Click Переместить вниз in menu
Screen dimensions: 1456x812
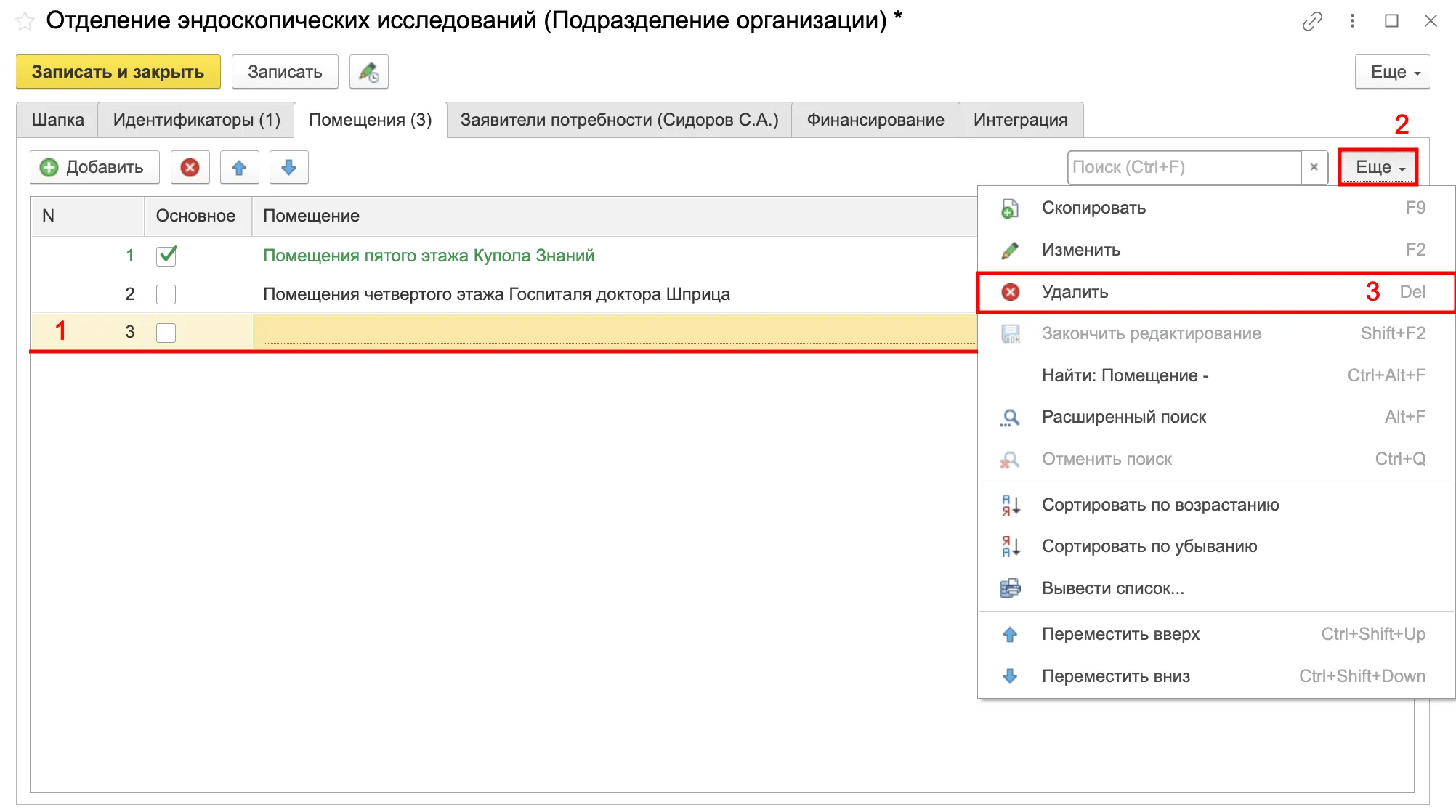(1216, 676)
